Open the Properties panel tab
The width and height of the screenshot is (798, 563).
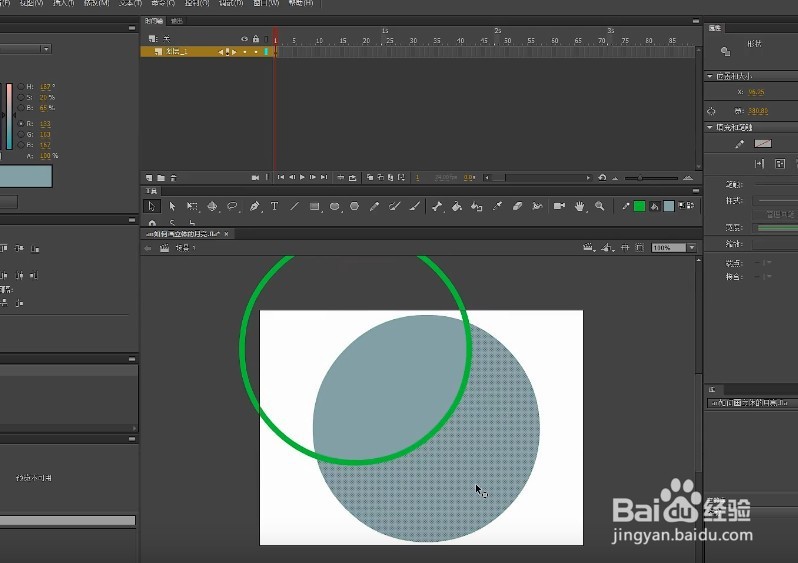(x=715, y=28)
